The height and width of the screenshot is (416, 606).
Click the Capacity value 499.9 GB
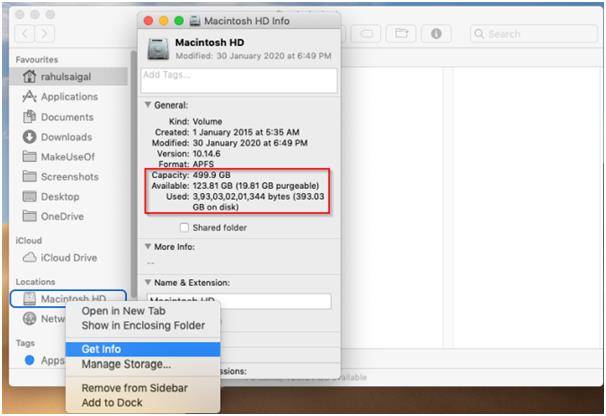point(211,175)
